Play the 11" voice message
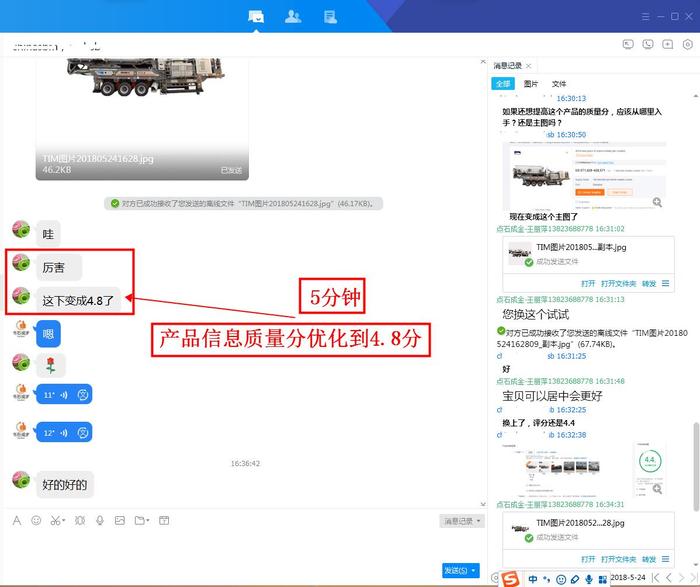Image resolution: width=700 pixels, height=587 pixels. [x=64, y=395]
